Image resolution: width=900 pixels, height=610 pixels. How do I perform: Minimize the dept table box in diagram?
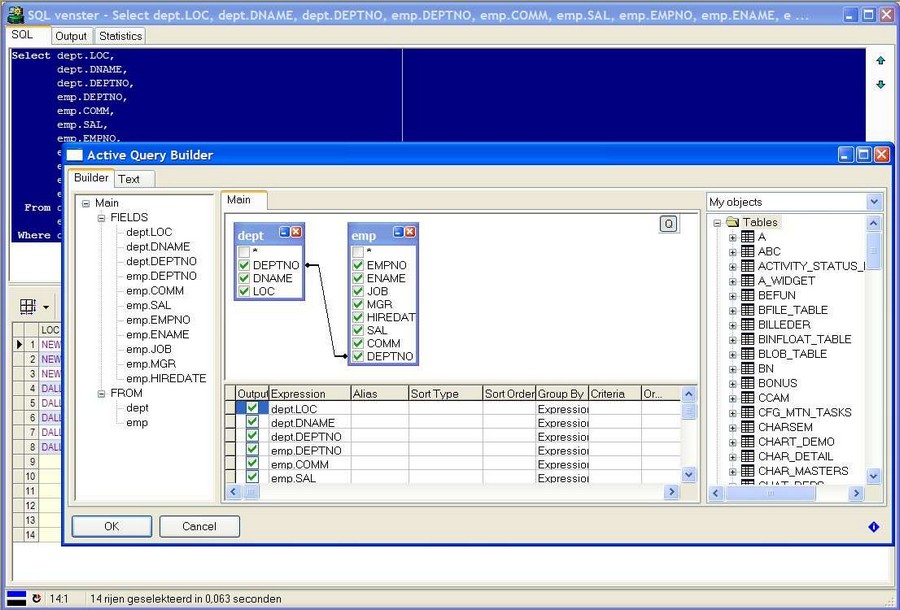283,232
